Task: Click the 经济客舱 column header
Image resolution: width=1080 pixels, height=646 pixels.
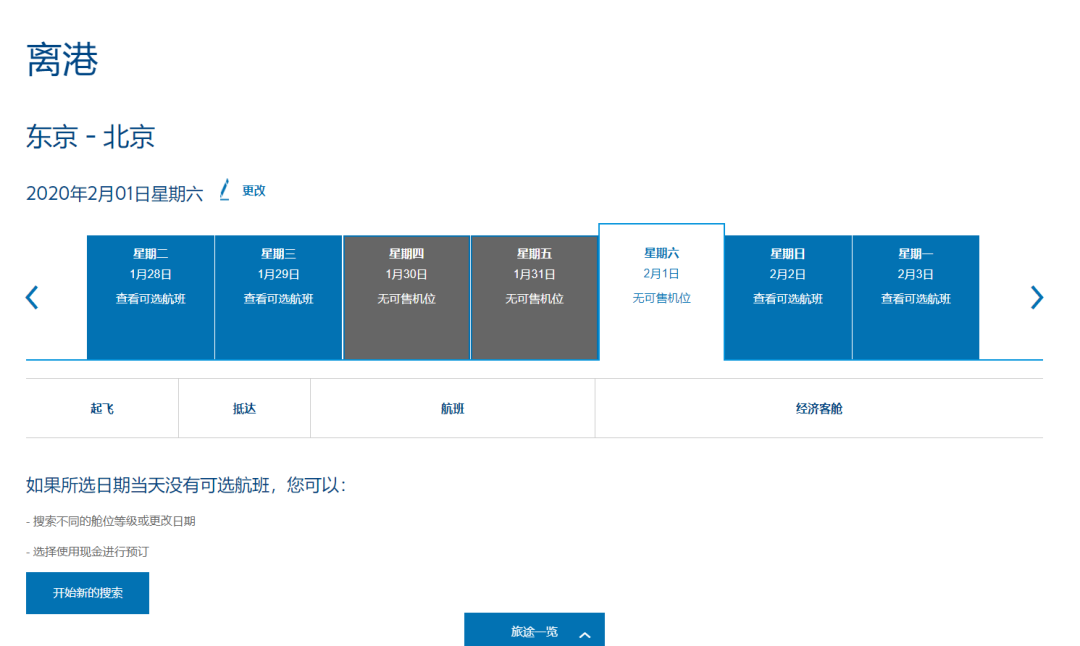Action: coord(819,408)
